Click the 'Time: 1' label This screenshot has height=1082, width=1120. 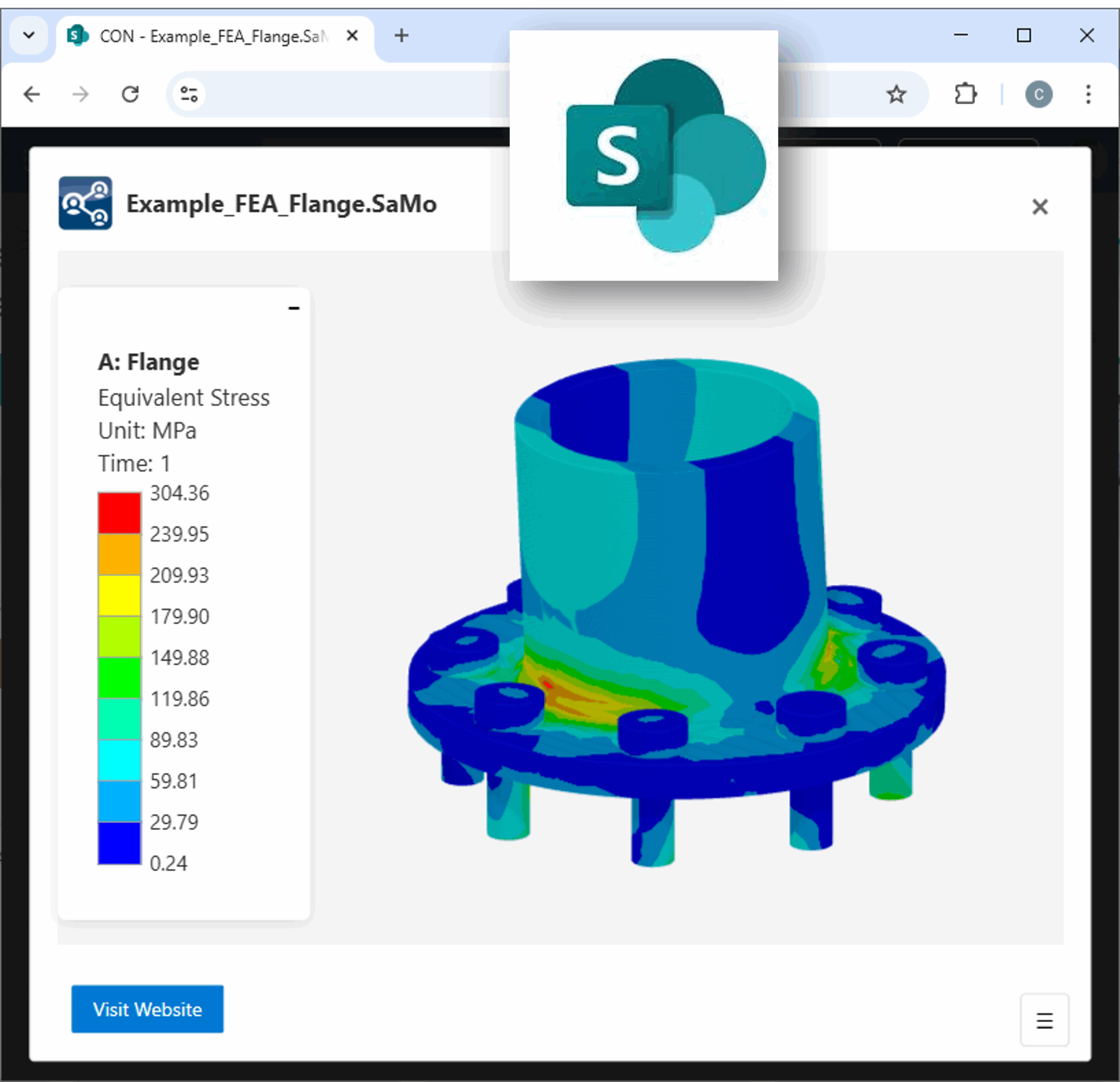pos(134,464)
